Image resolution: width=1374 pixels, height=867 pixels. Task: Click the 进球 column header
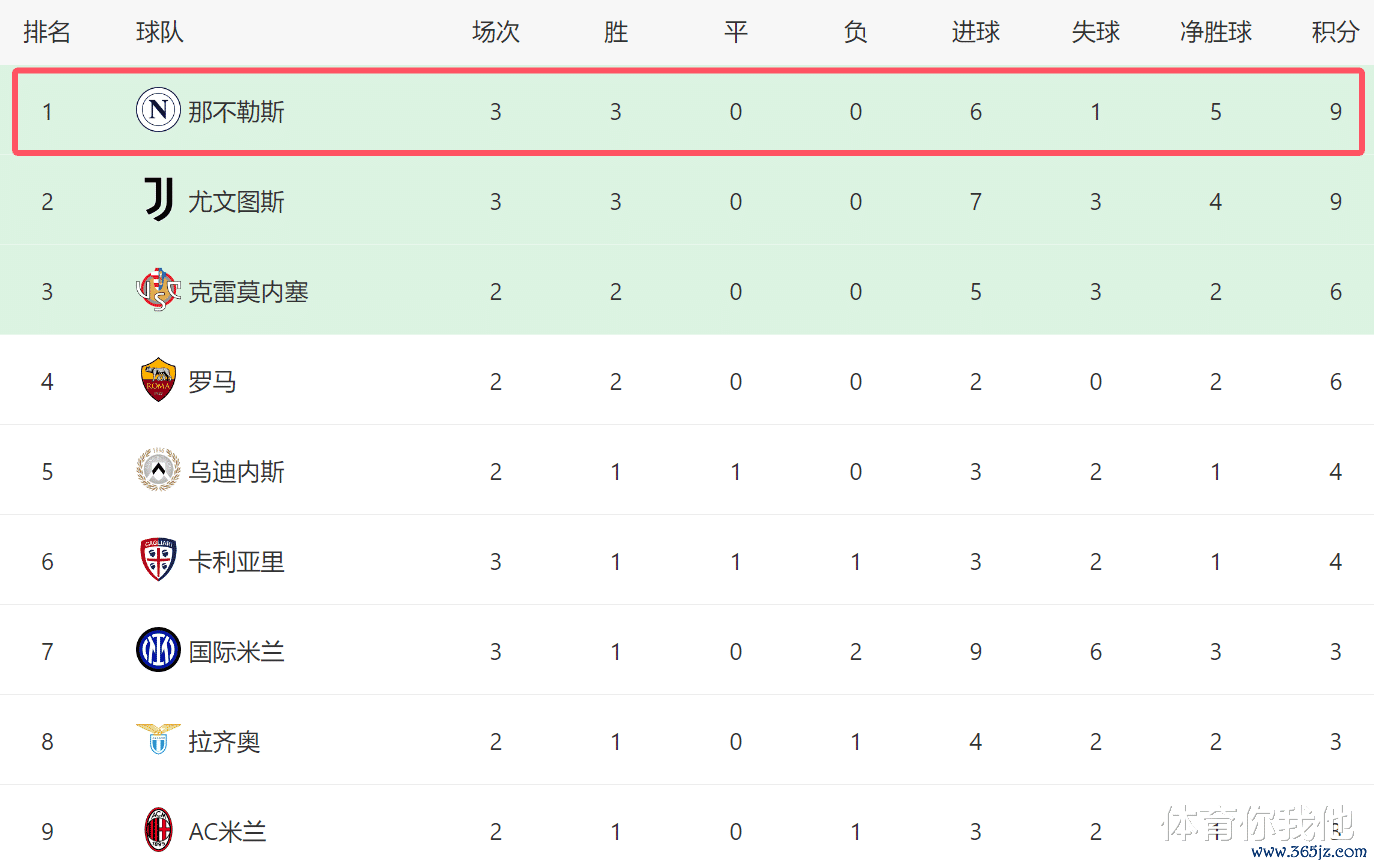click(976, 32)
